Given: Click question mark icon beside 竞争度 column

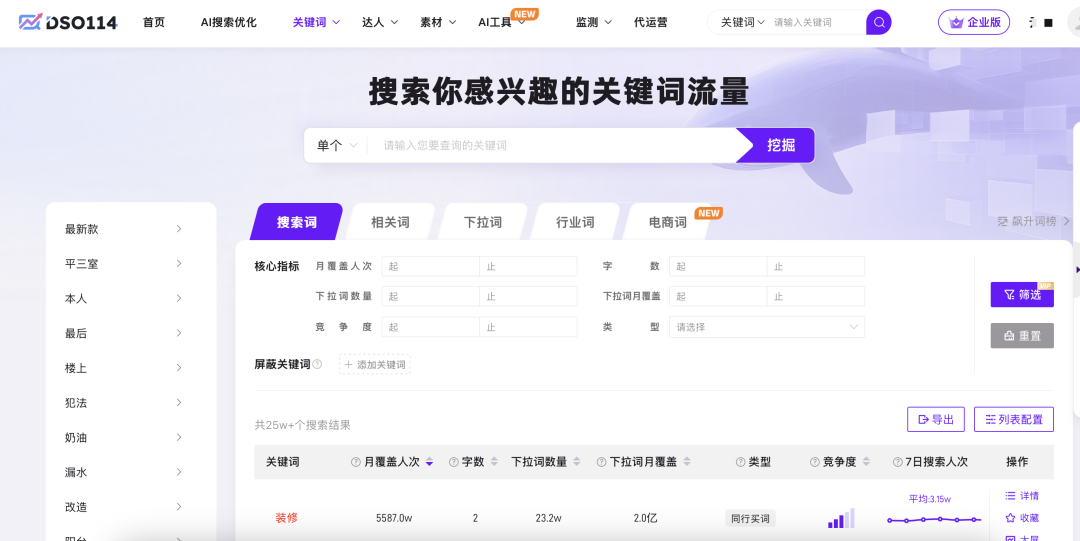Looking at the screenshot, I should pos(815,462).
